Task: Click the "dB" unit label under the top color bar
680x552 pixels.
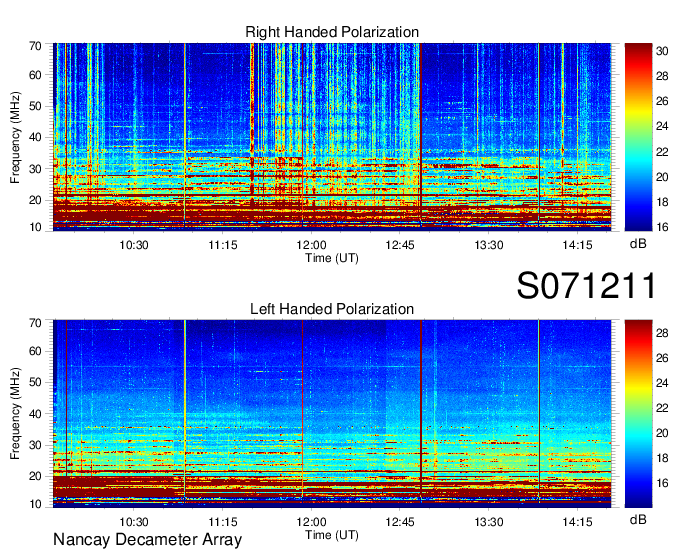Action: [638, 243]
